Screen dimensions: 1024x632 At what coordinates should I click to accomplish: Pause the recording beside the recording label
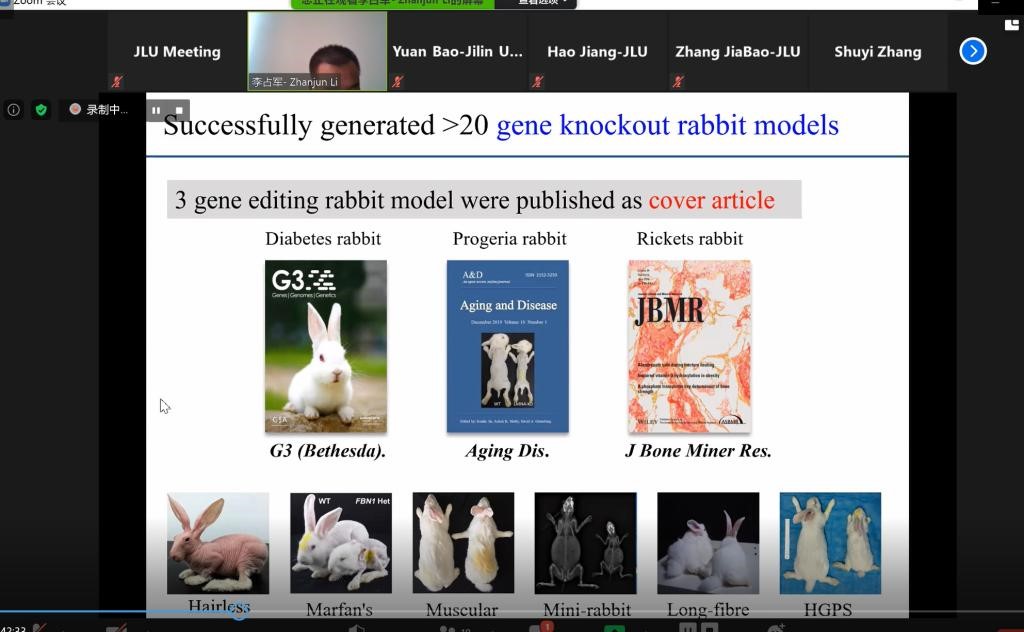pyautogui.click(x=157, y=110)
